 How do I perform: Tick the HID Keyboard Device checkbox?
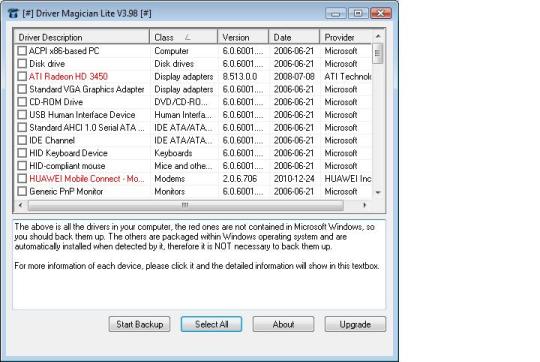point(22,153)
